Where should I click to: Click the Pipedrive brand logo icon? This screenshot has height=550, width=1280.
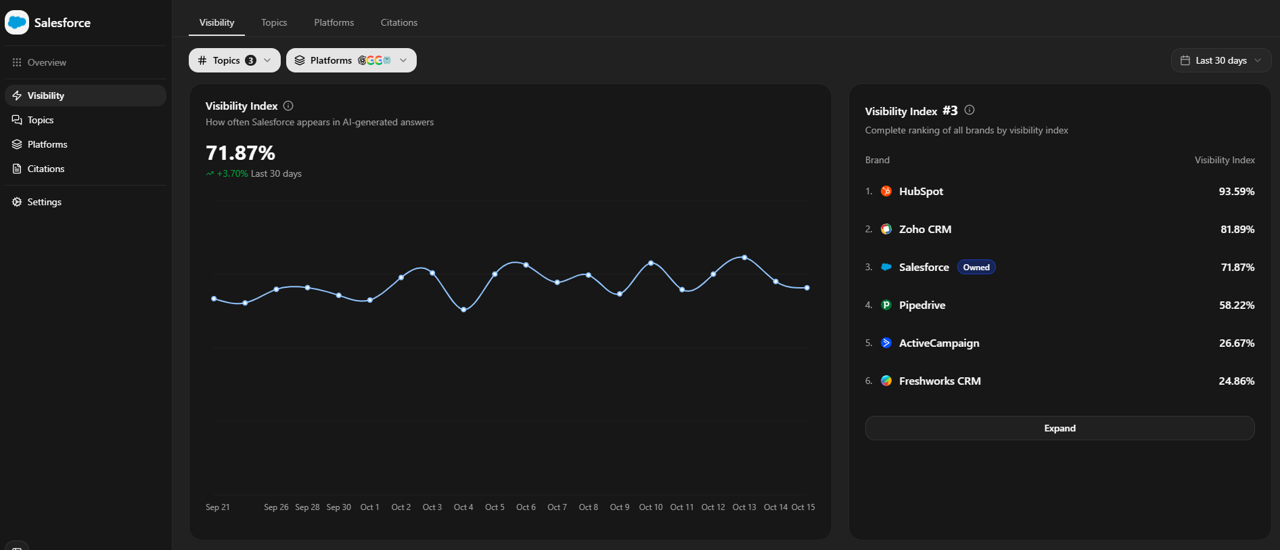(x=886, y=305)
